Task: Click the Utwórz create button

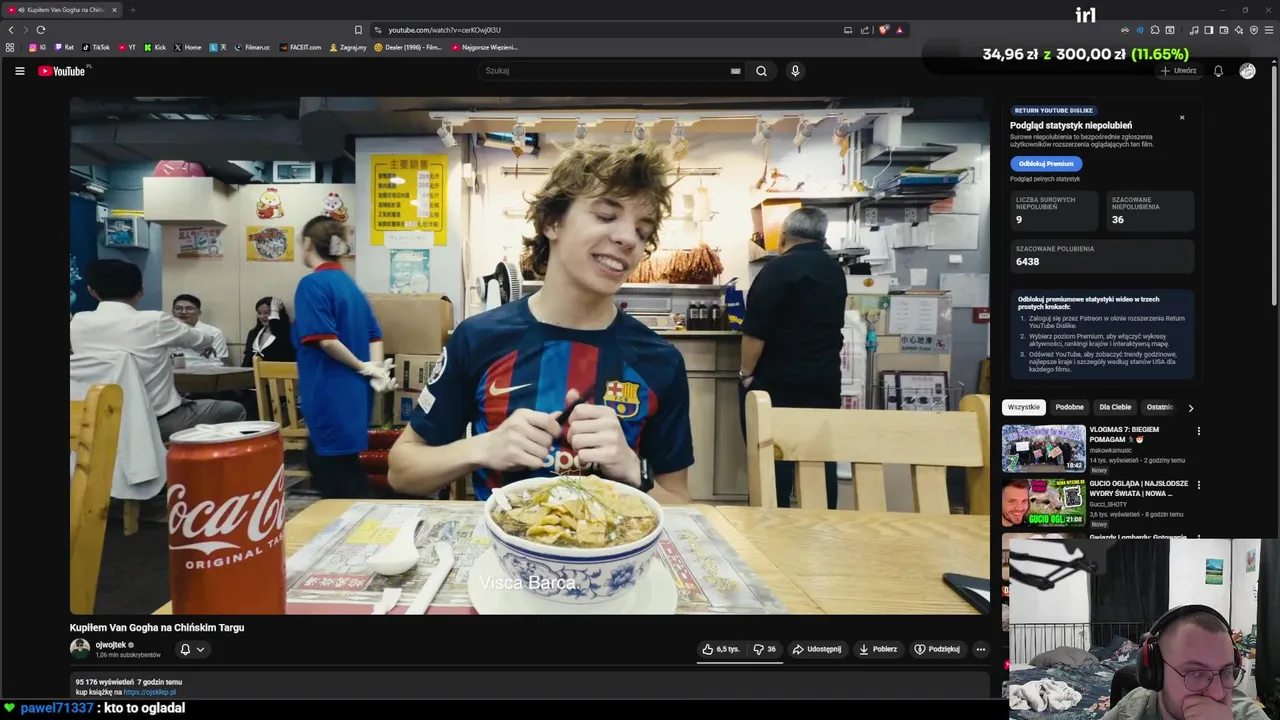Action: coord(1178,71)
